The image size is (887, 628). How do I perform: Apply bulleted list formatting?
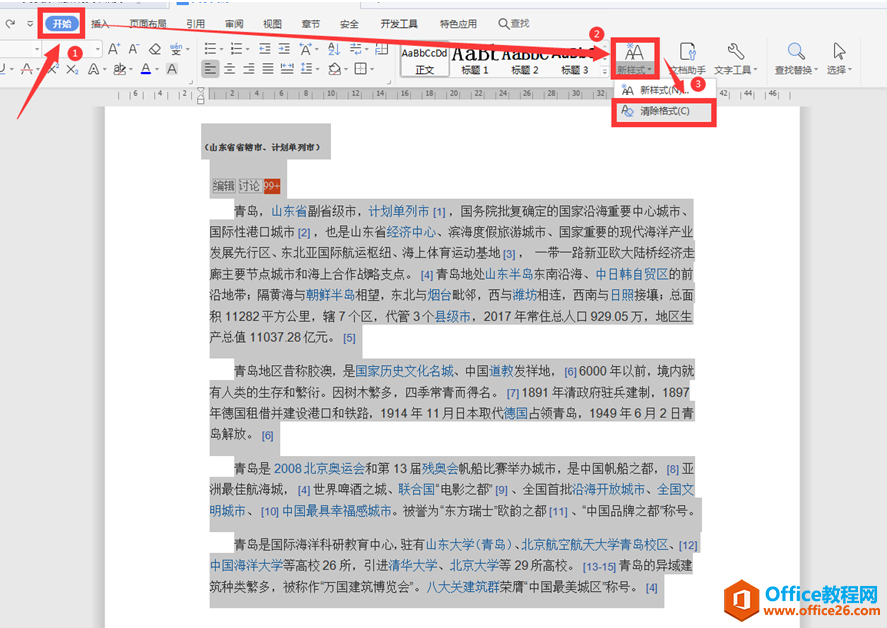coord(210,49)
